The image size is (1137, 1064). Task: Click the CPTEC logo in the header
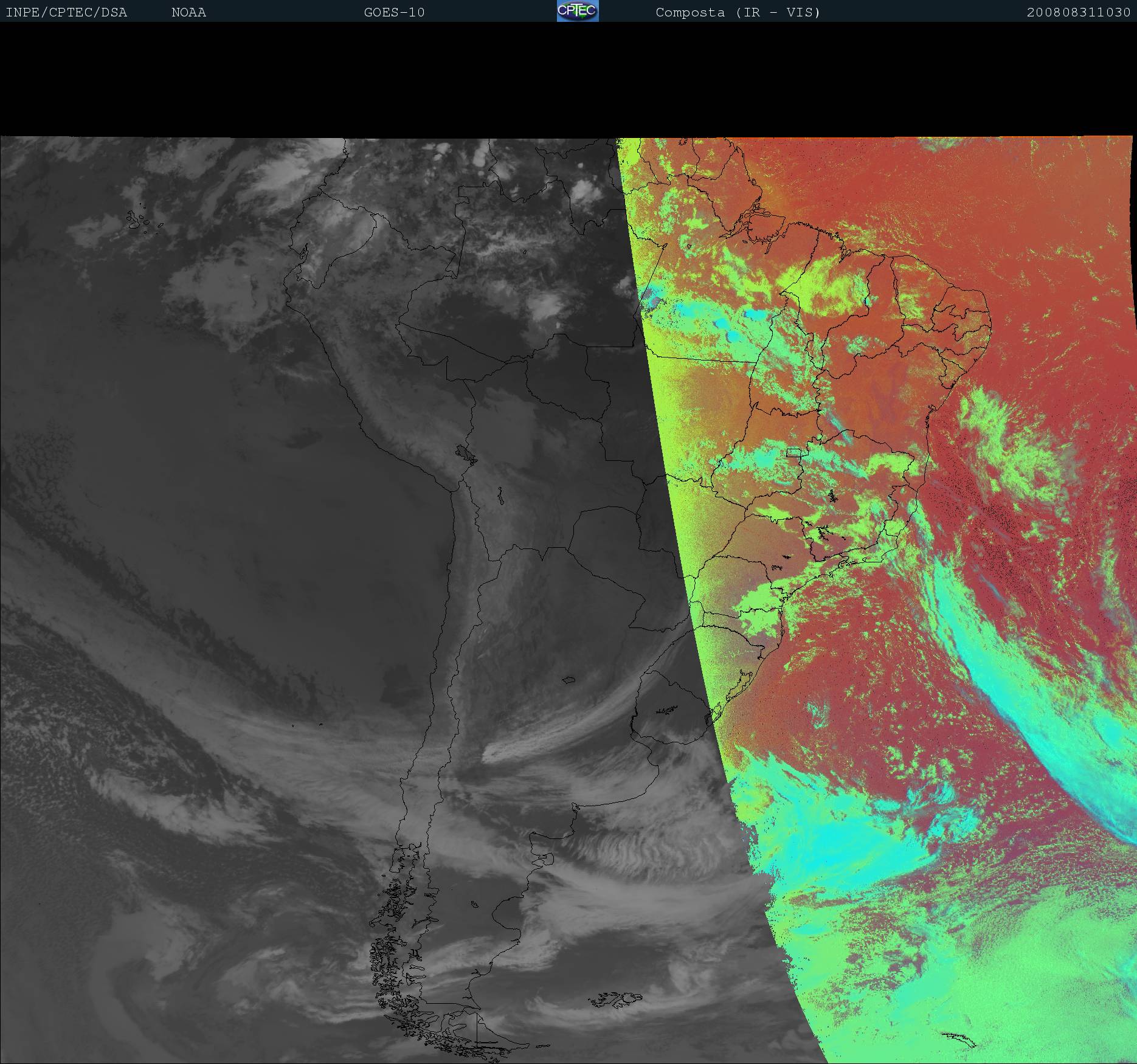[577, 11]
